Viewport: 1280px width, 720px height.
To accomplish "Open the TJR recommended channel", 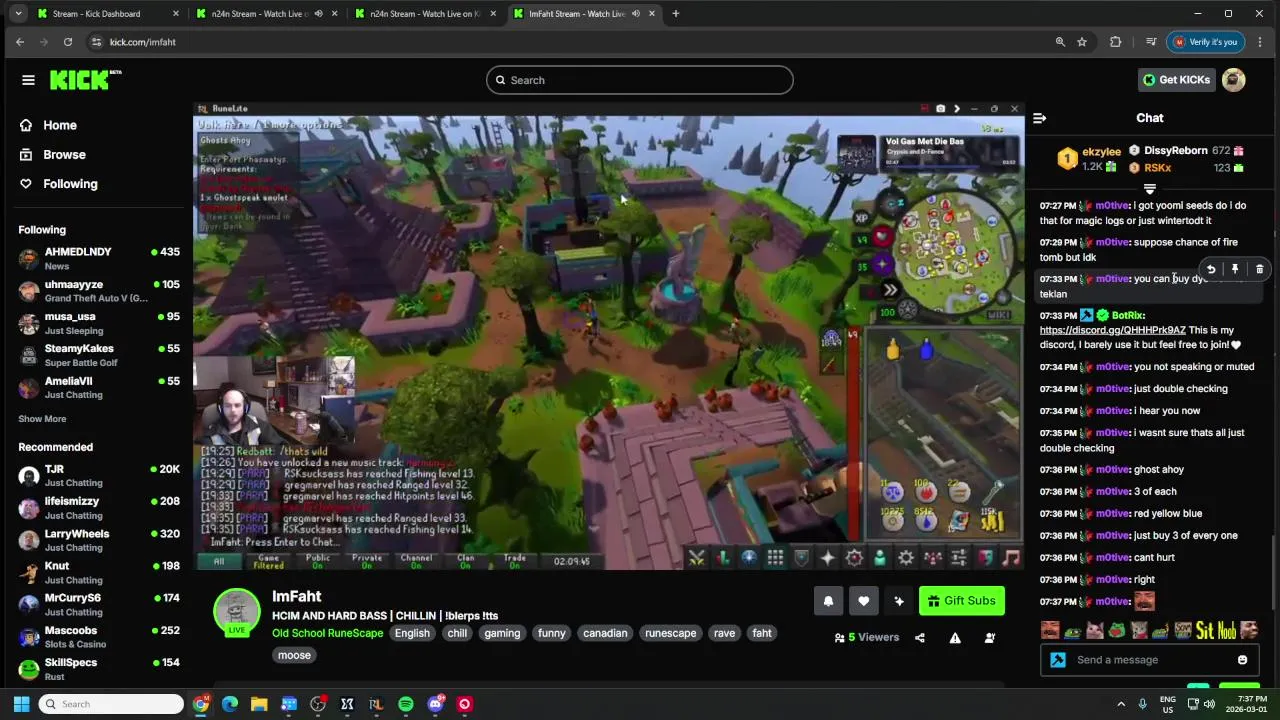I will pyautogui.click(x=98, y=475).
